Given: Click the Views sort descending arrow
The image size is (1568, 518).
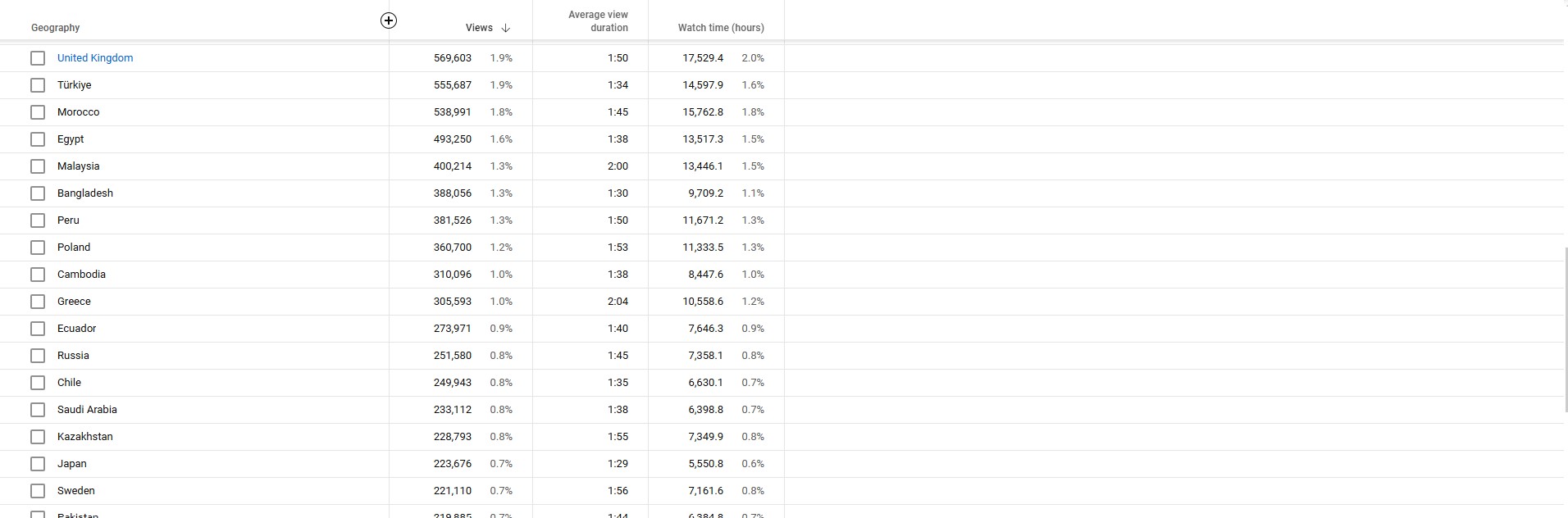Looking at the screenshot, I should pos(505,28).
